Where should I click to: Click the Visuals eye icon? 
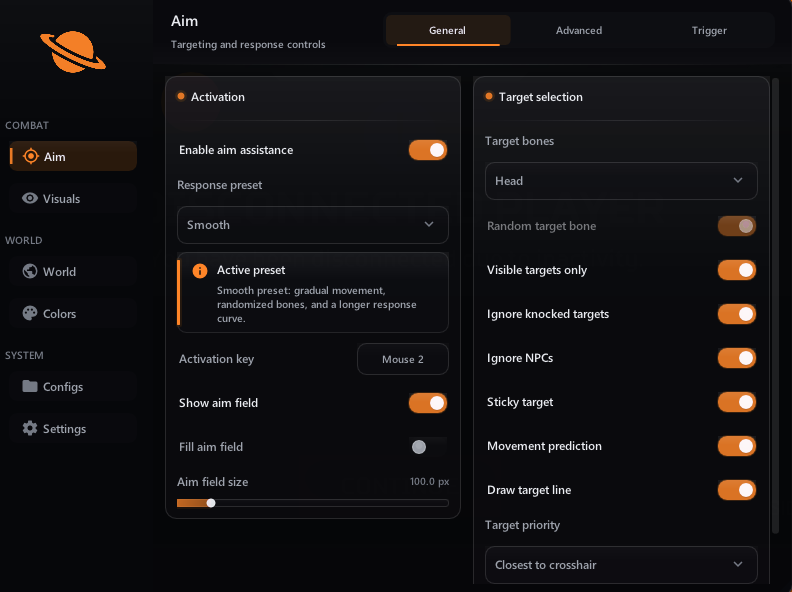(x=30, y=198)
